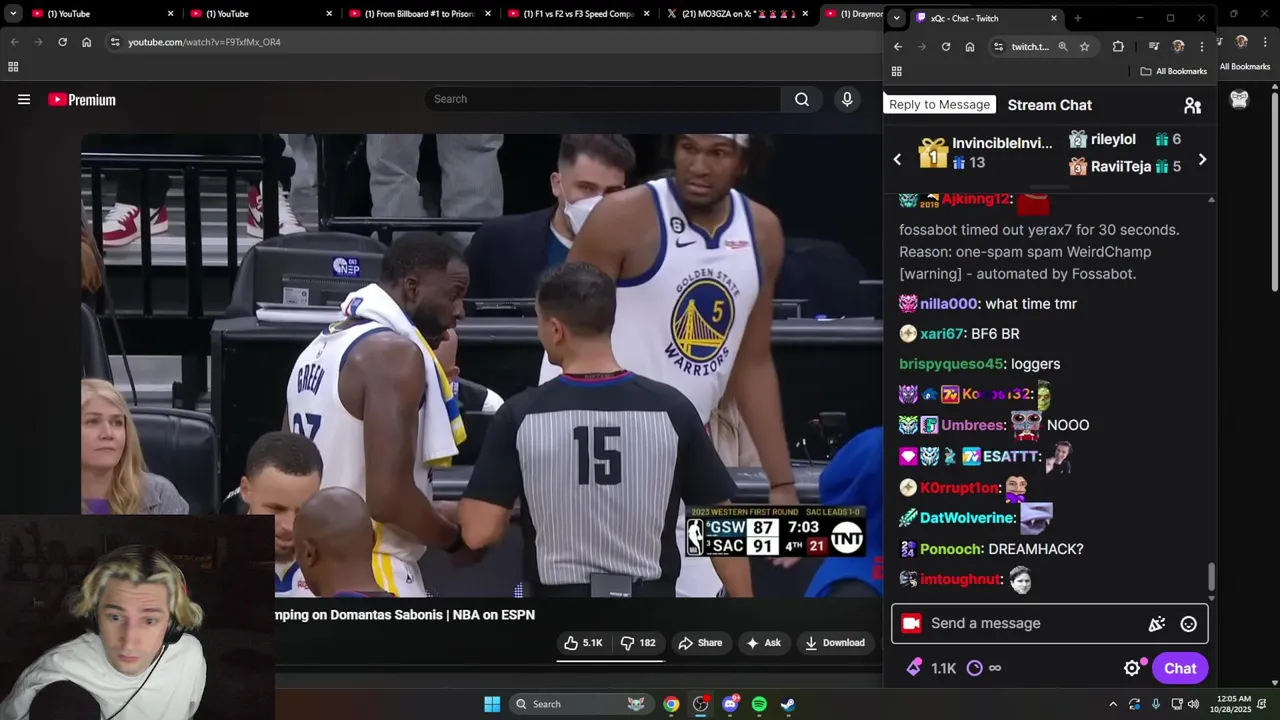Open OBS Studio from the taskbar
1280x720 pixels.
coord(700,704)
